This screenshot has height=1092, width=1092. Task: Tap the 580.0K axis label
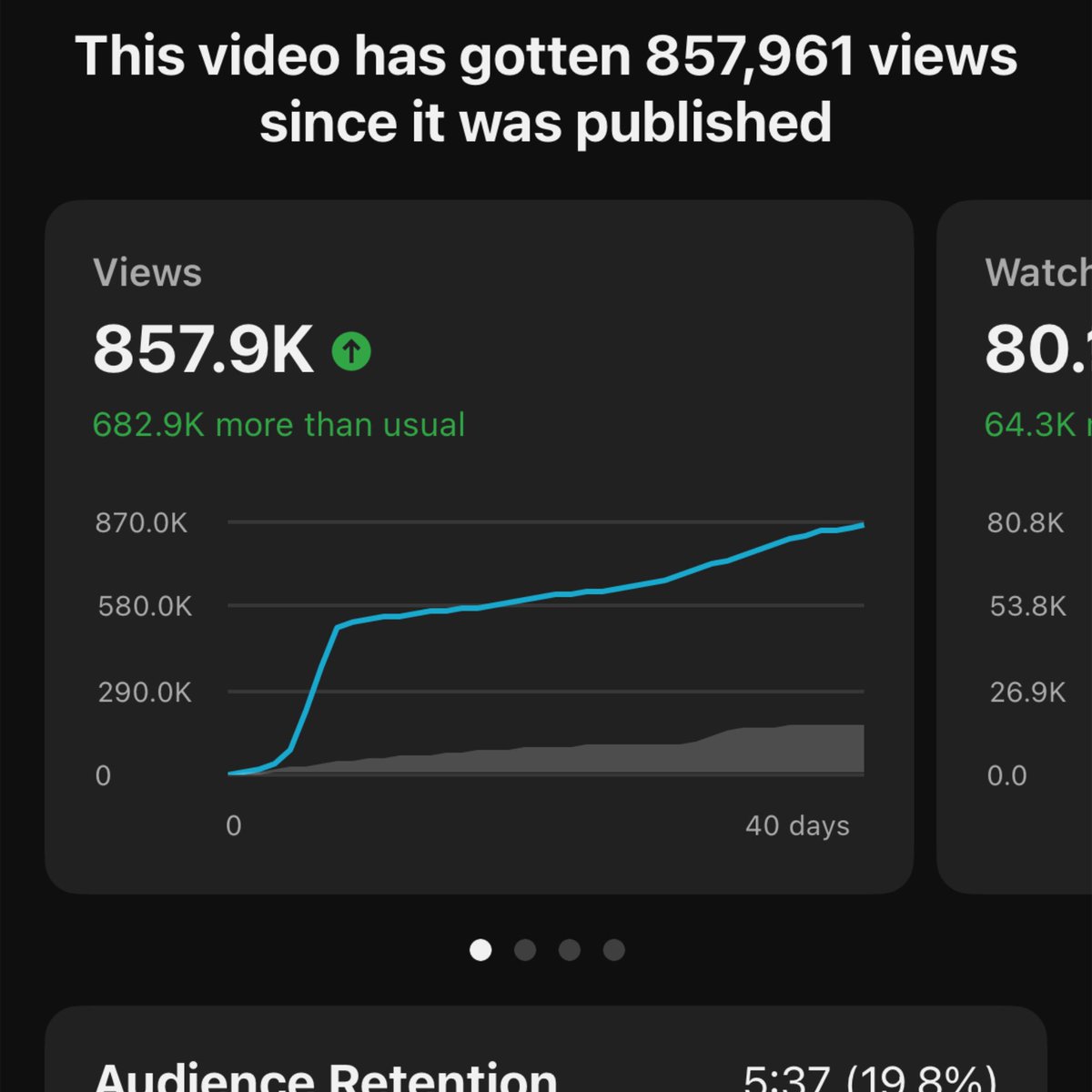click(x=145, y=606)
